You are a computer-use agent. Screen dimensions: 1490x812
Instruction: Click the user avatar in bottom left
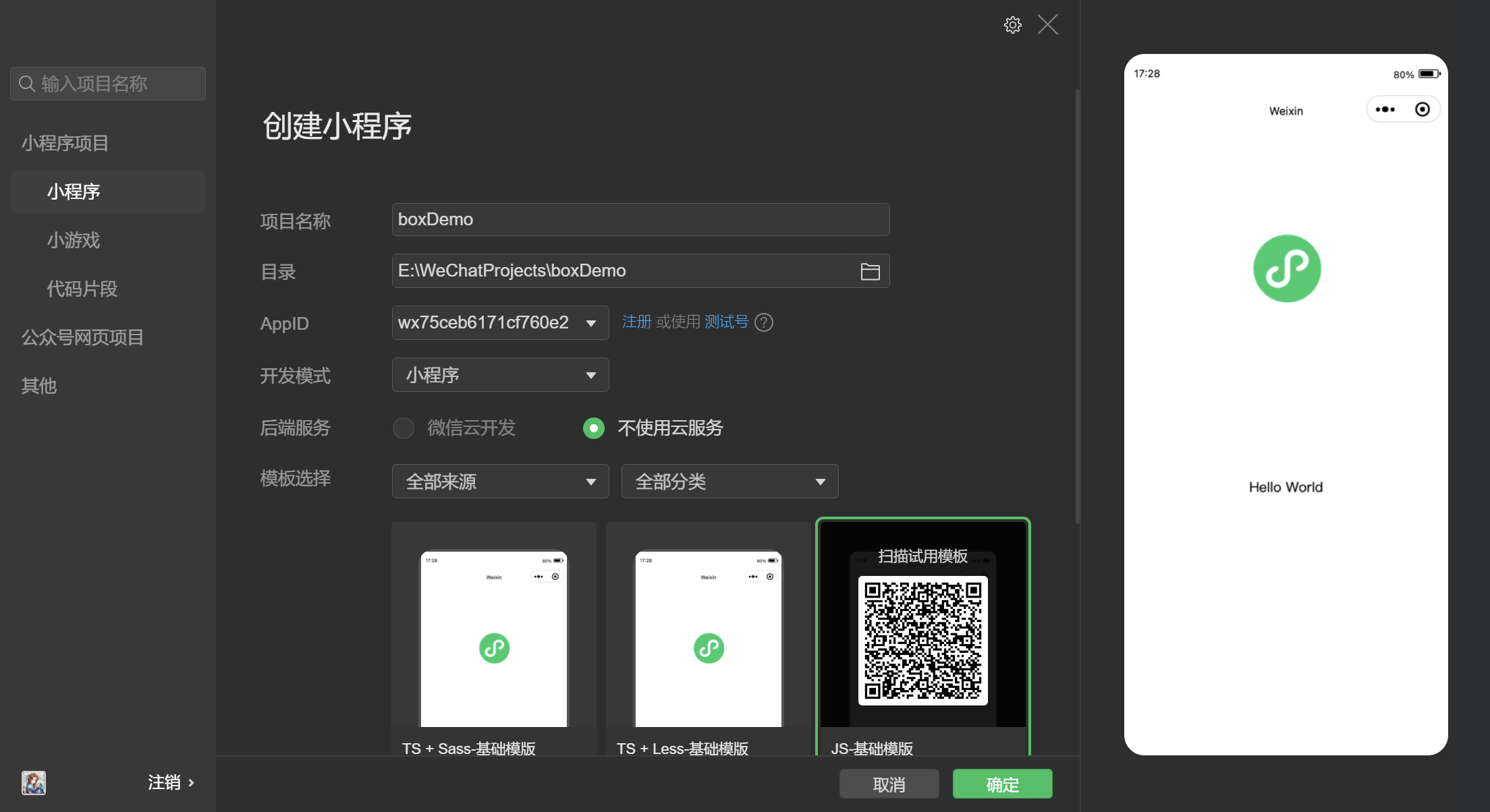pyautogui.click(x=34, y=783)
